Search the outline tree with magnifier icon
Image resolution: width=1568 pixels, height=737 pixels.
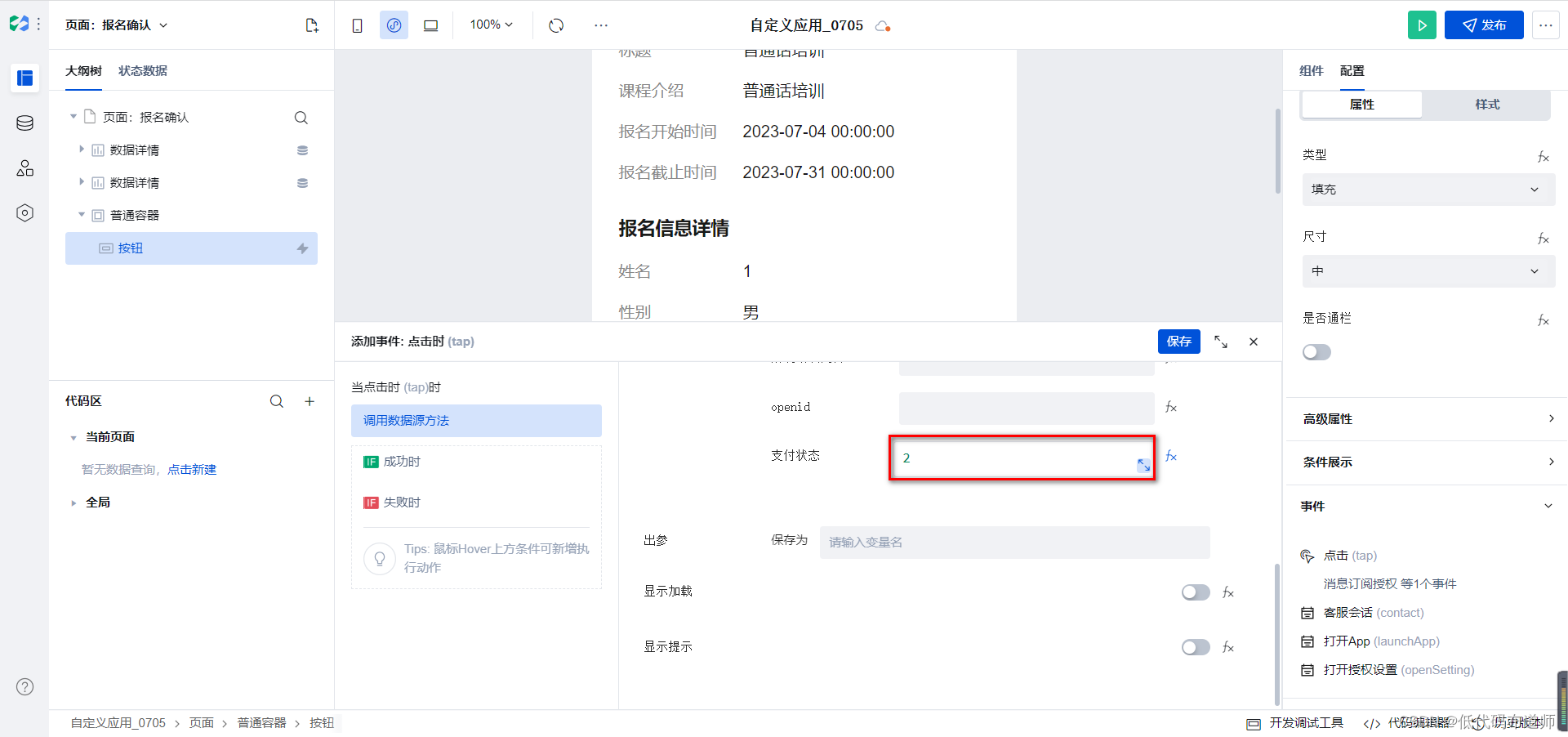pos(301,118)
